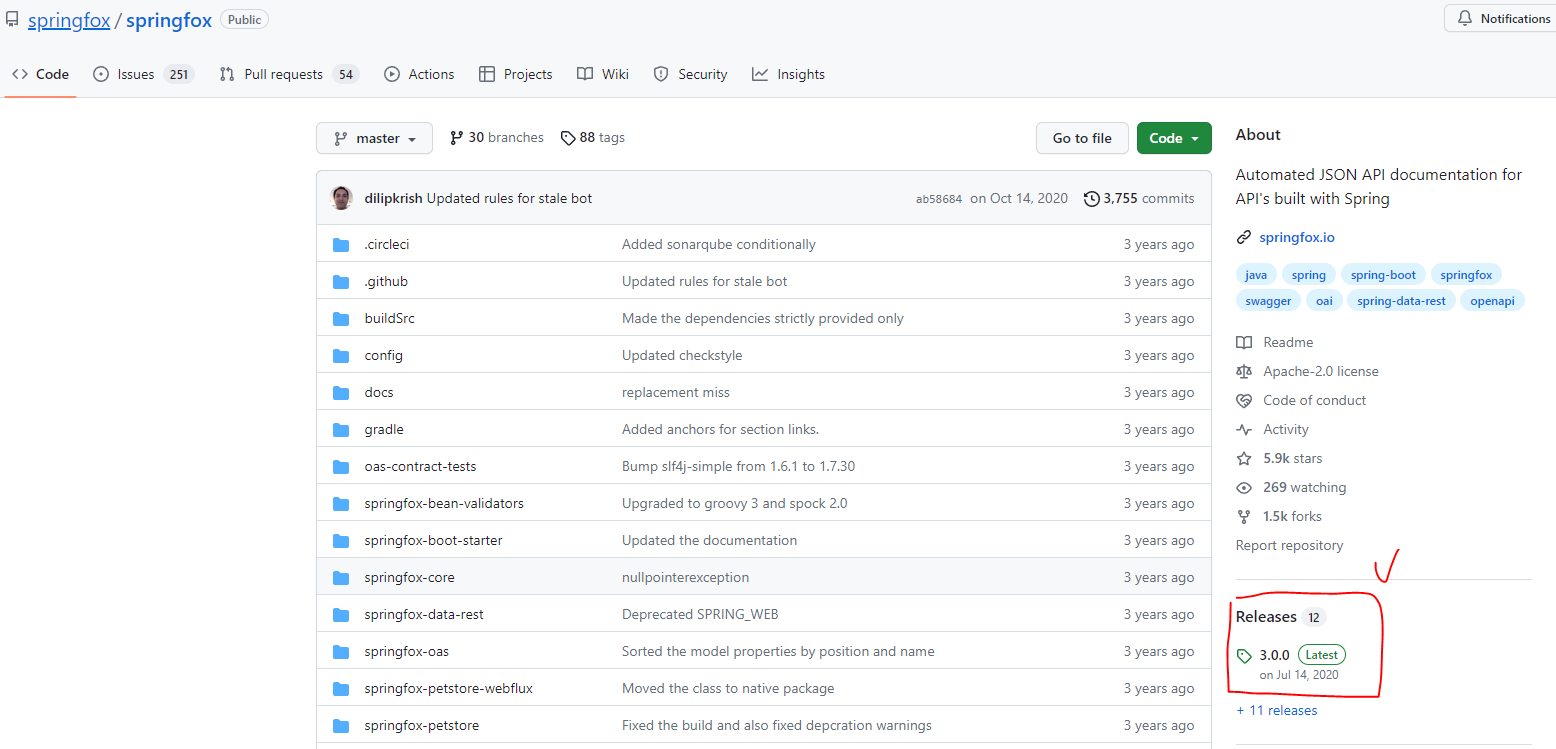Viewport: 1556px width, 749px height.
Task: Open the Apache-2.0 license link
Action: coord(1321,372)
